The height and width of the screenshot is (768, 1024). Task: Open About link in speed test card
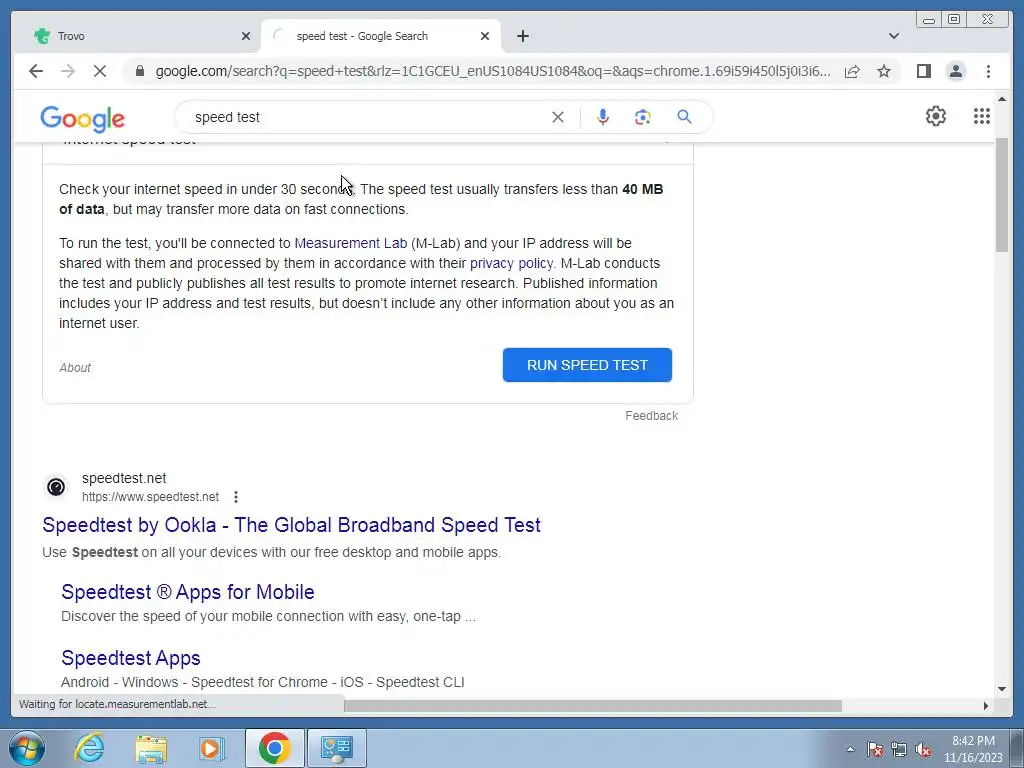tap(75, 368)
